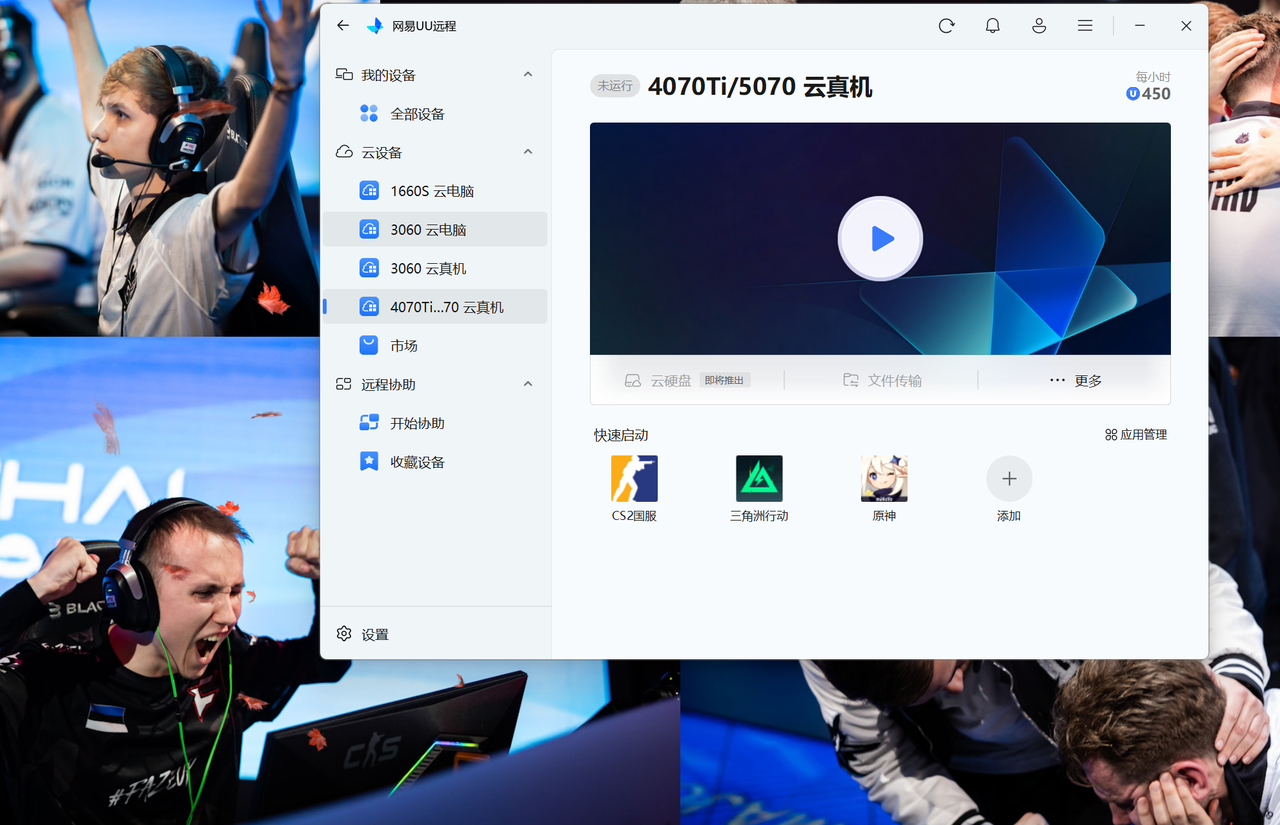Open 应用管理 link
The height and width of the screenshot is (825, 1280).
(1136, 435)
